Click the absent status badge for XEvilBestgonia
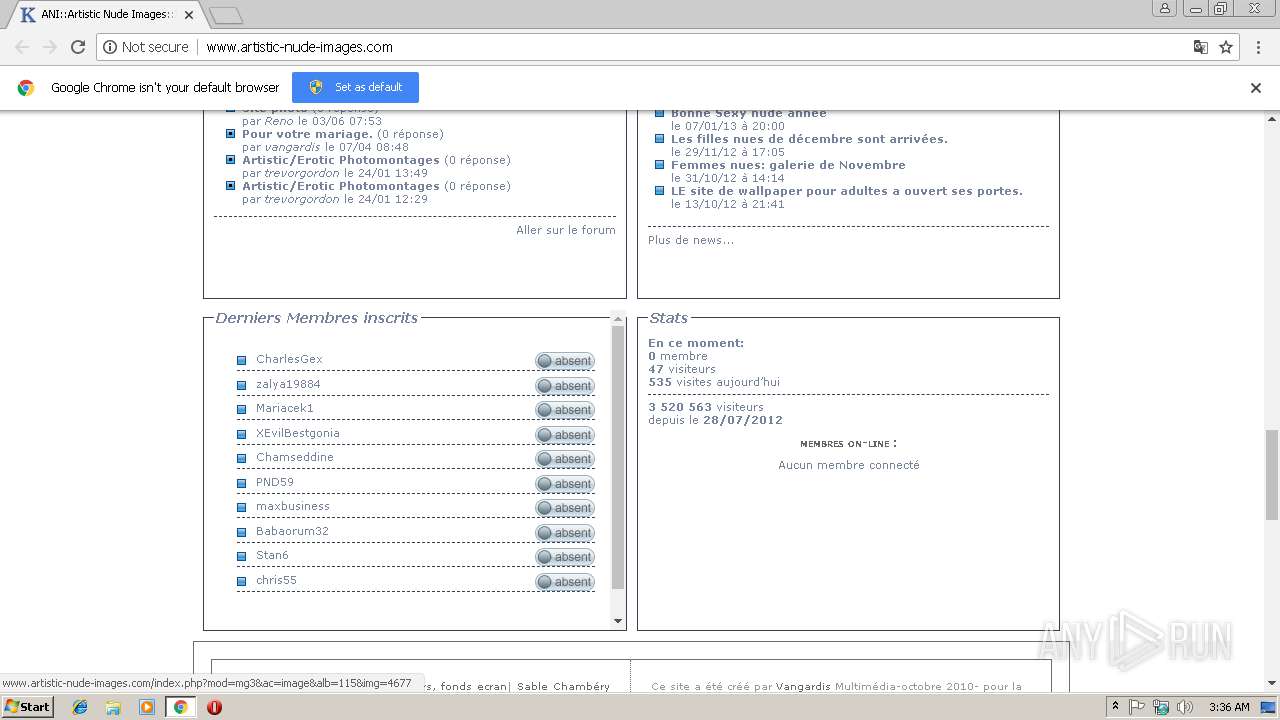Screen dimensions: 1280x720 coord(565,435)
